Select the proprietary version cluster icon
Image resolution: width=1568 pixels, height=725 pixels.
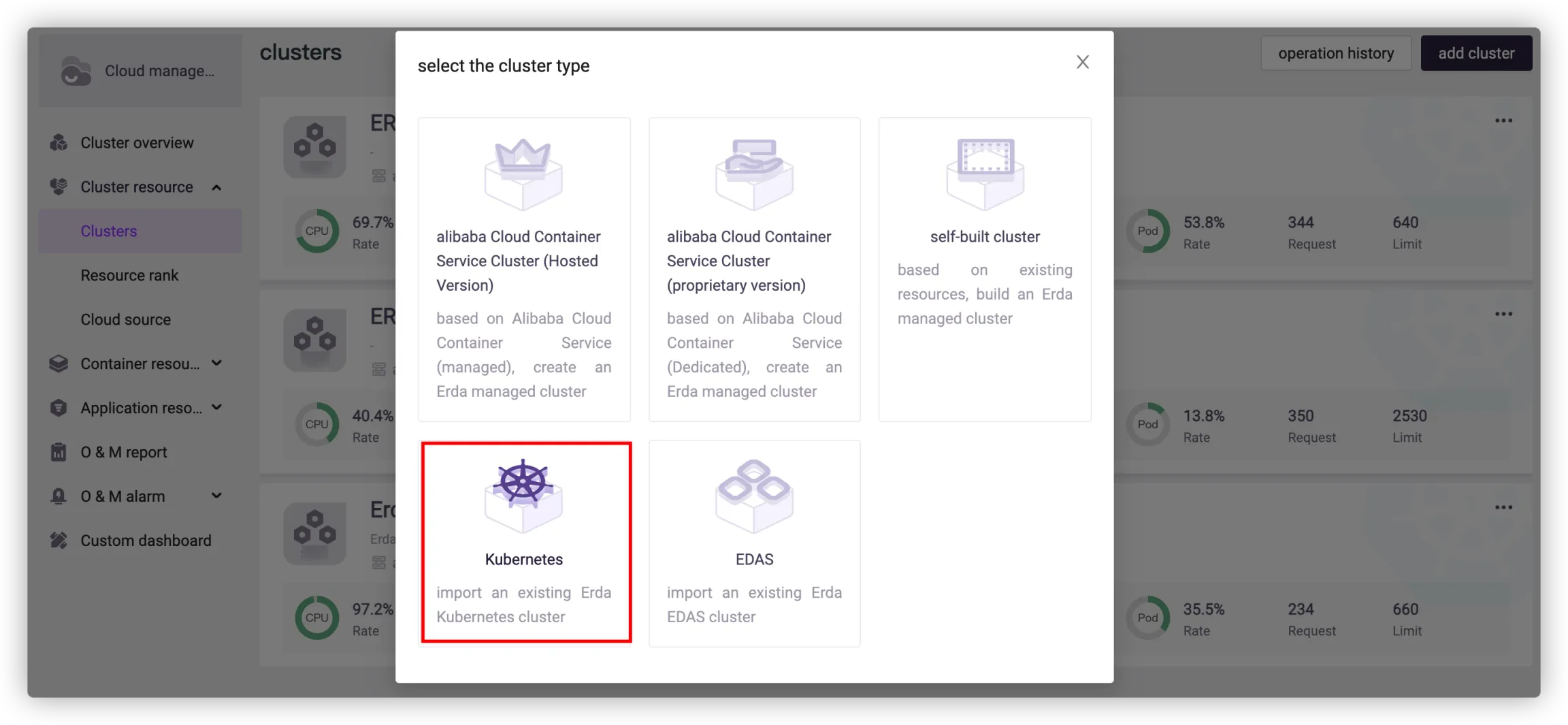[754, 172]
